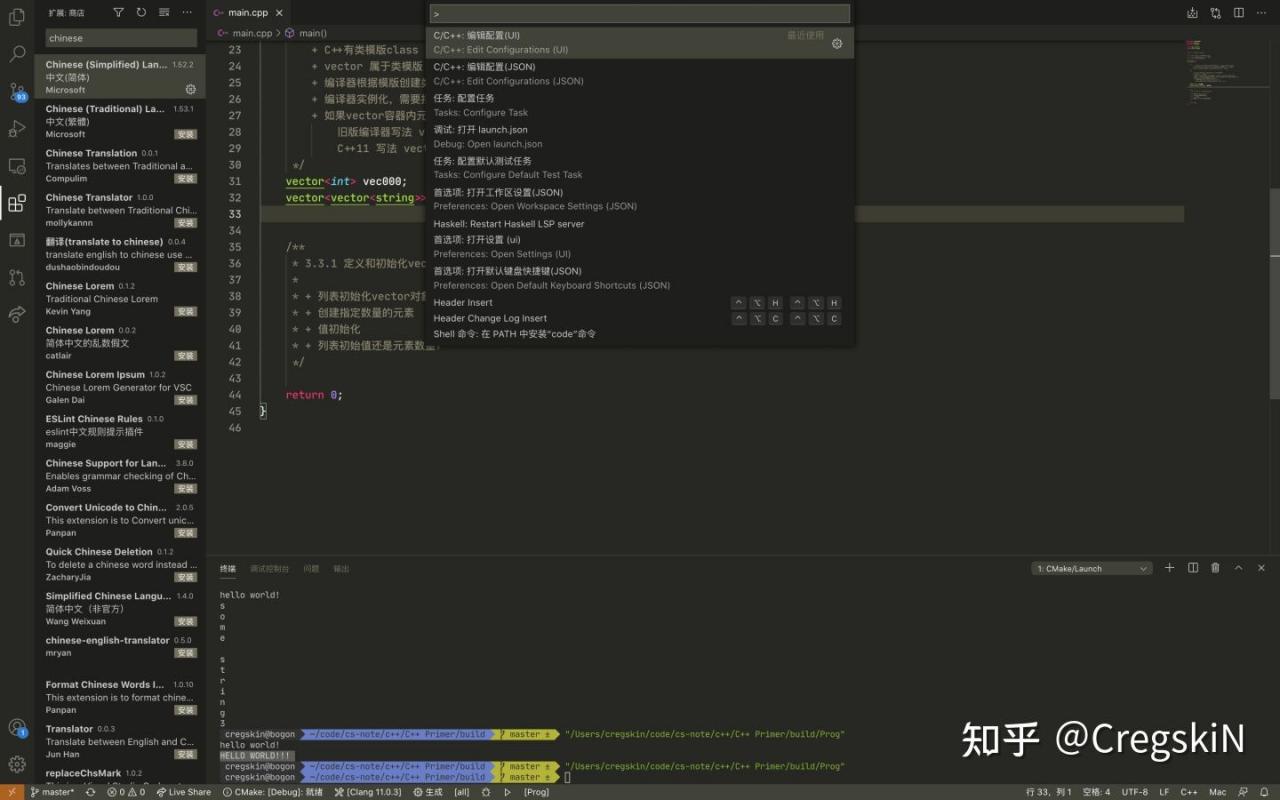Click the errors and warnings count in status bar

pos(126,792)
